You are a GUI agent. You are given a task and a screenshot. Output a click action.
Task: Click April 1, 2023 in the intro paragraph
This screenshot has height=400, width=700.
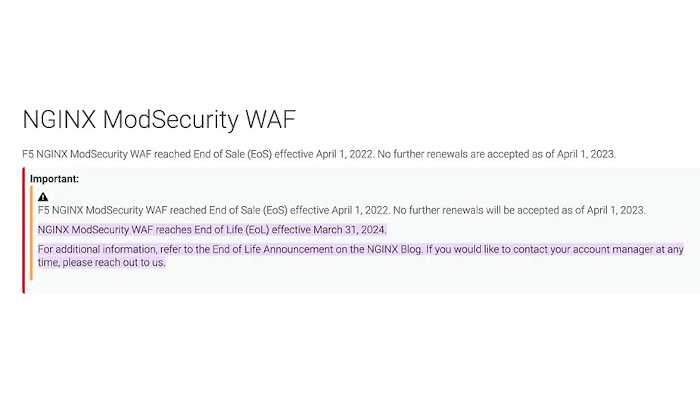tap(586, 154)
